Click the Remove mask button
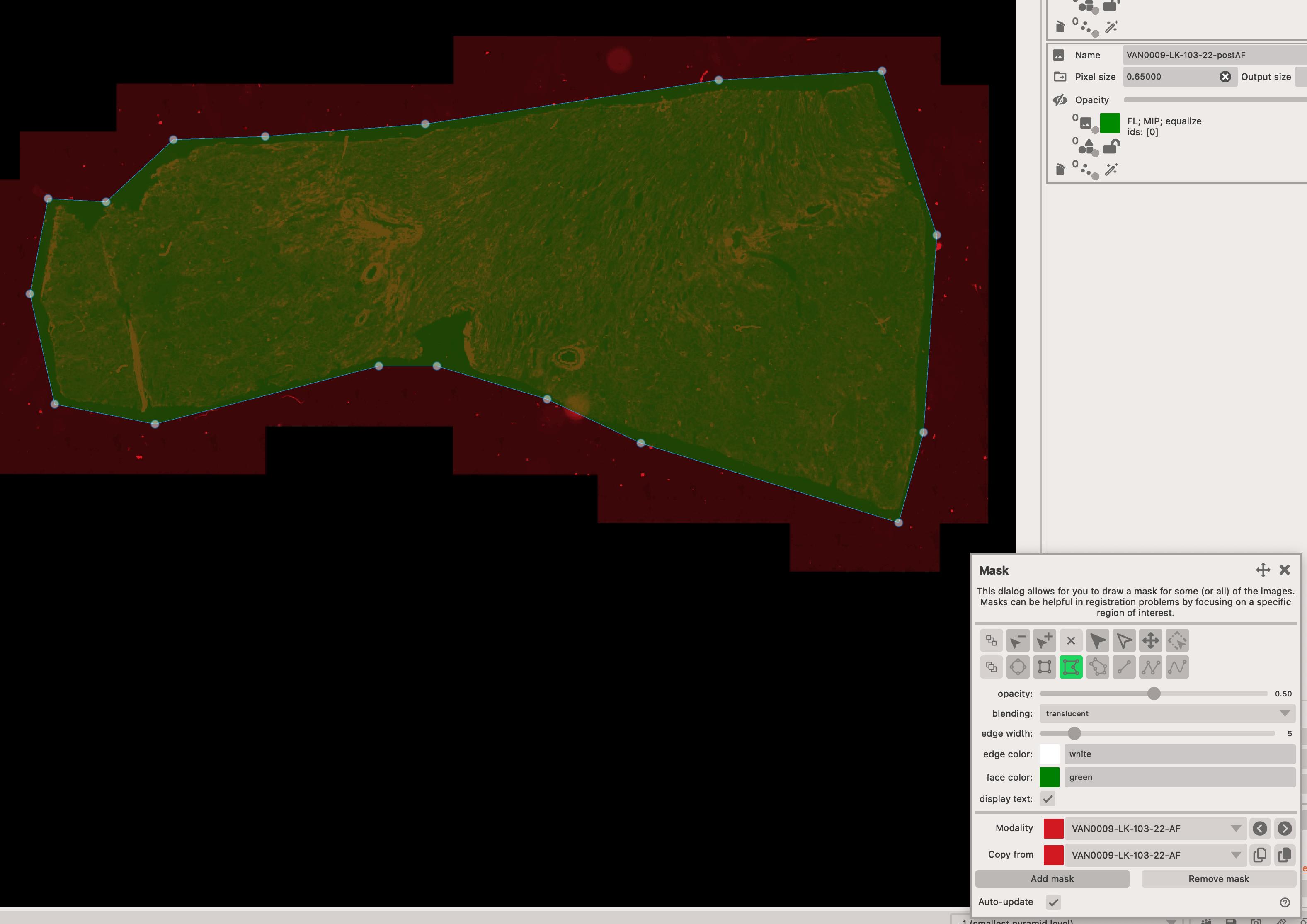 pos(1218,878)
